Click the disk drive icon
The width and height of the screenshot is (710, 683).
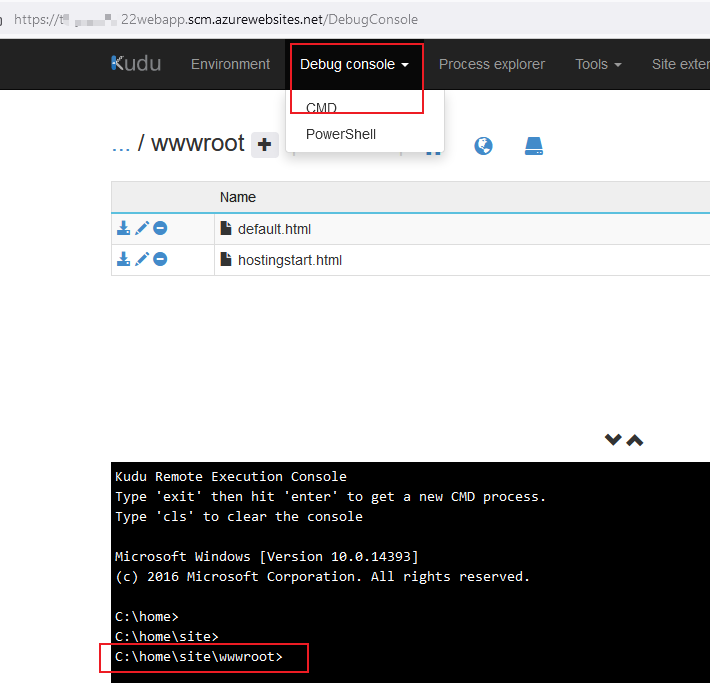(534, 146)
